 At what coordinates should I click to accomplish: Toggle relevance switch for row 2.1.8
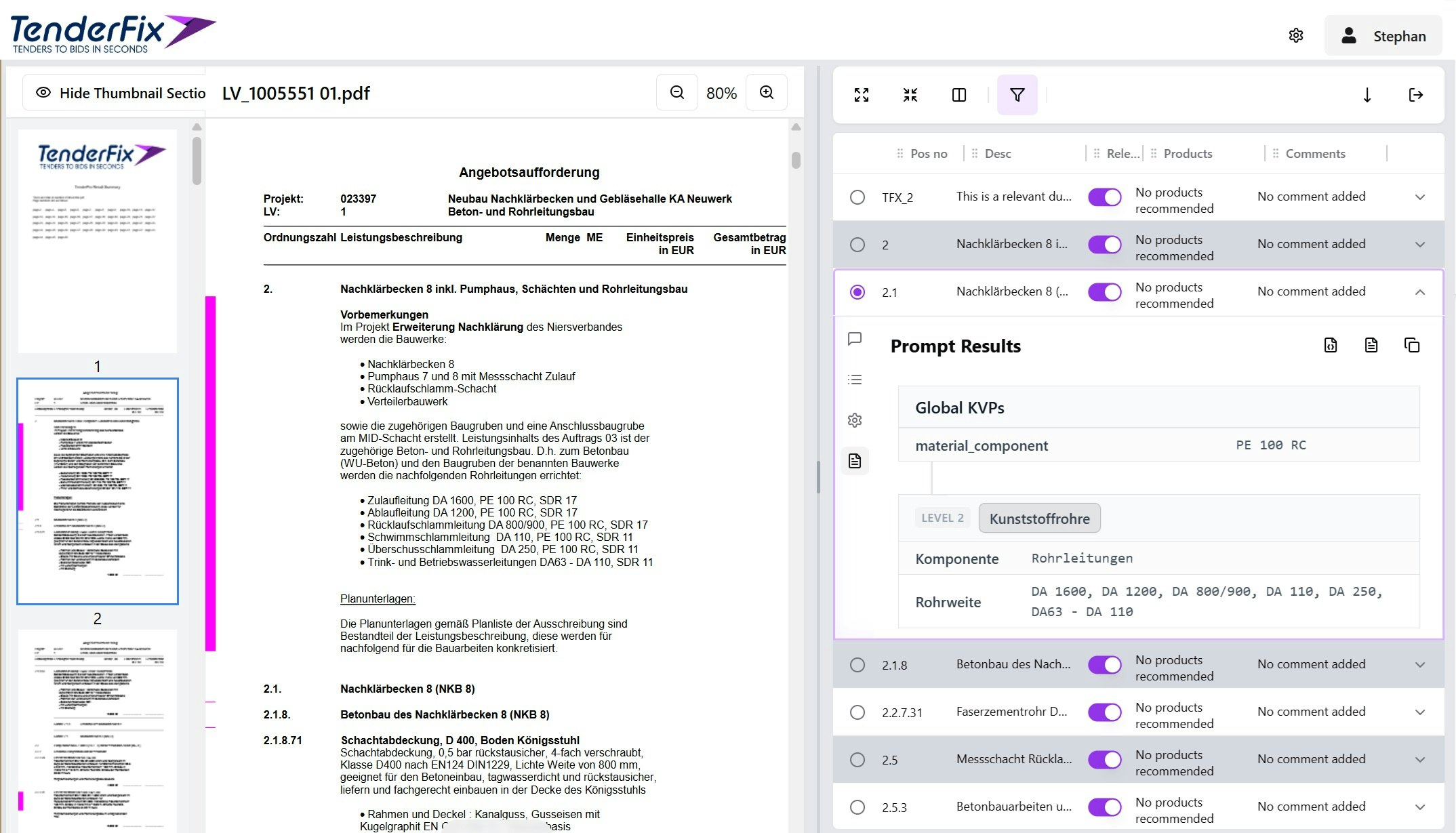point(1104,665)
